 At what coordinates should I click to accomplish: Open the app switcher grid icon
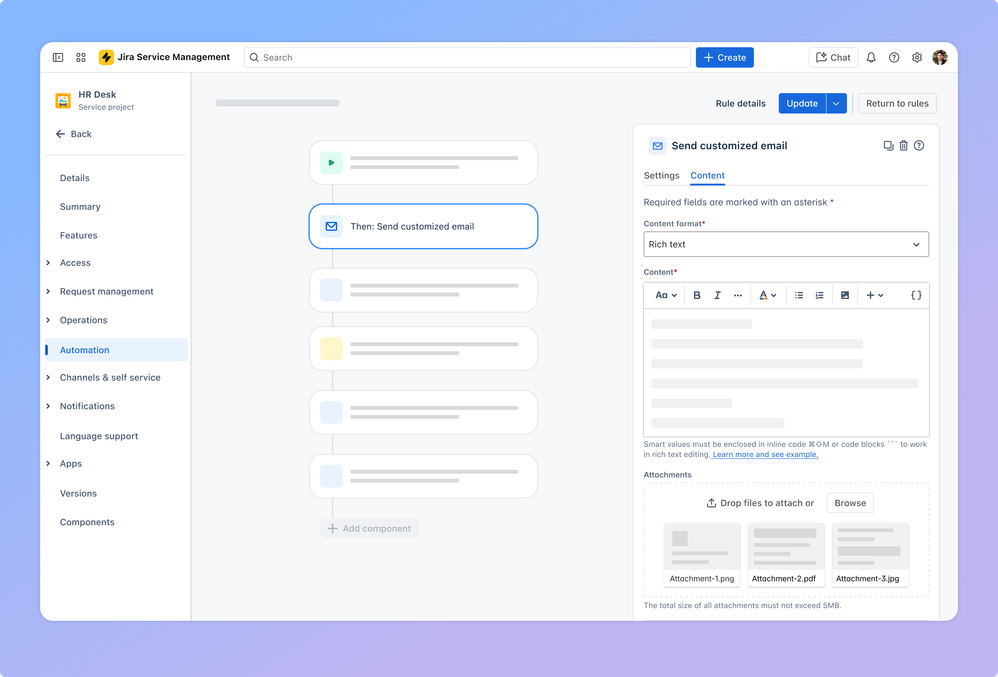[x=81, y=57]
